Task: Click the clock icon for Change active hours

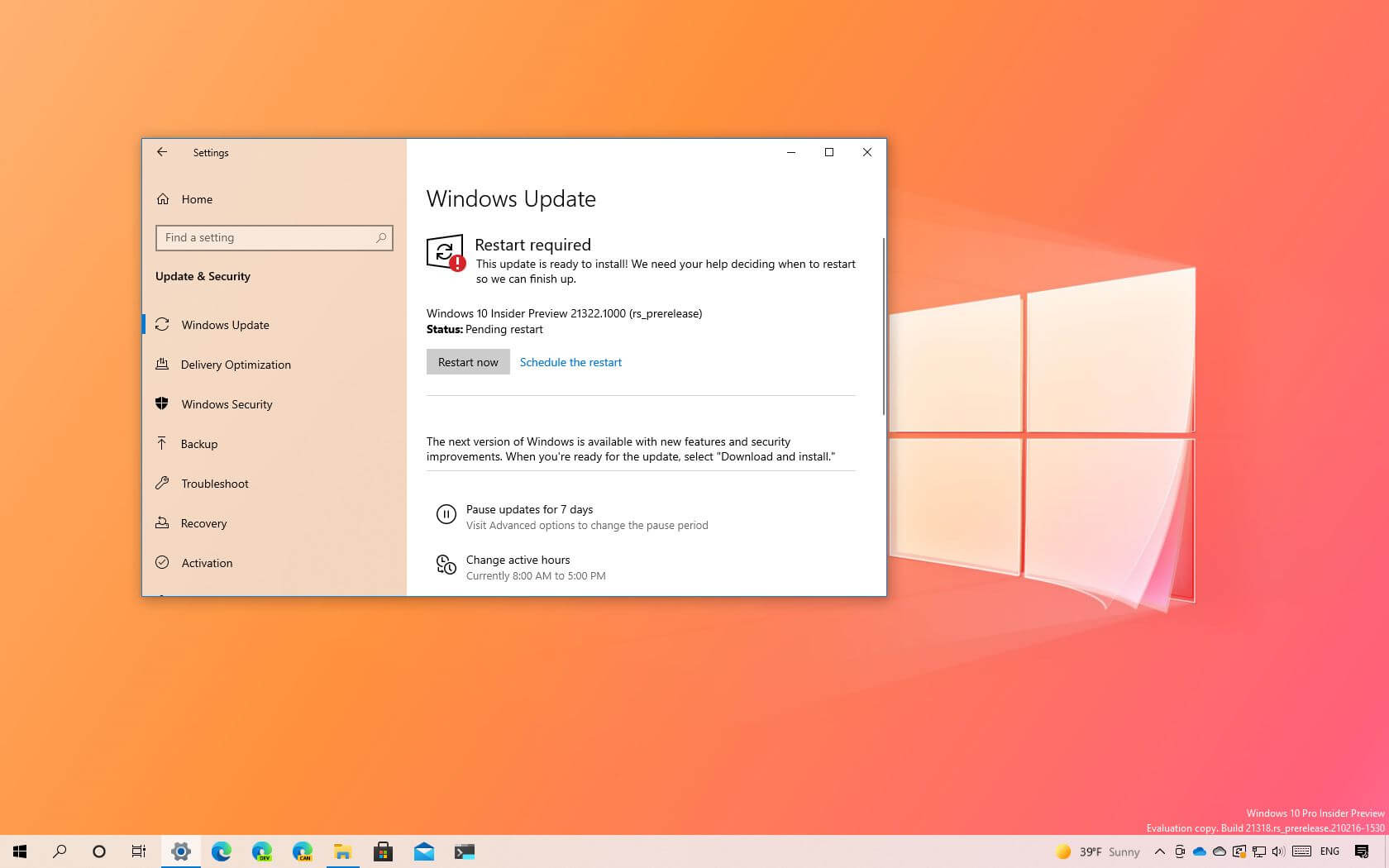Action: (446, 565)
